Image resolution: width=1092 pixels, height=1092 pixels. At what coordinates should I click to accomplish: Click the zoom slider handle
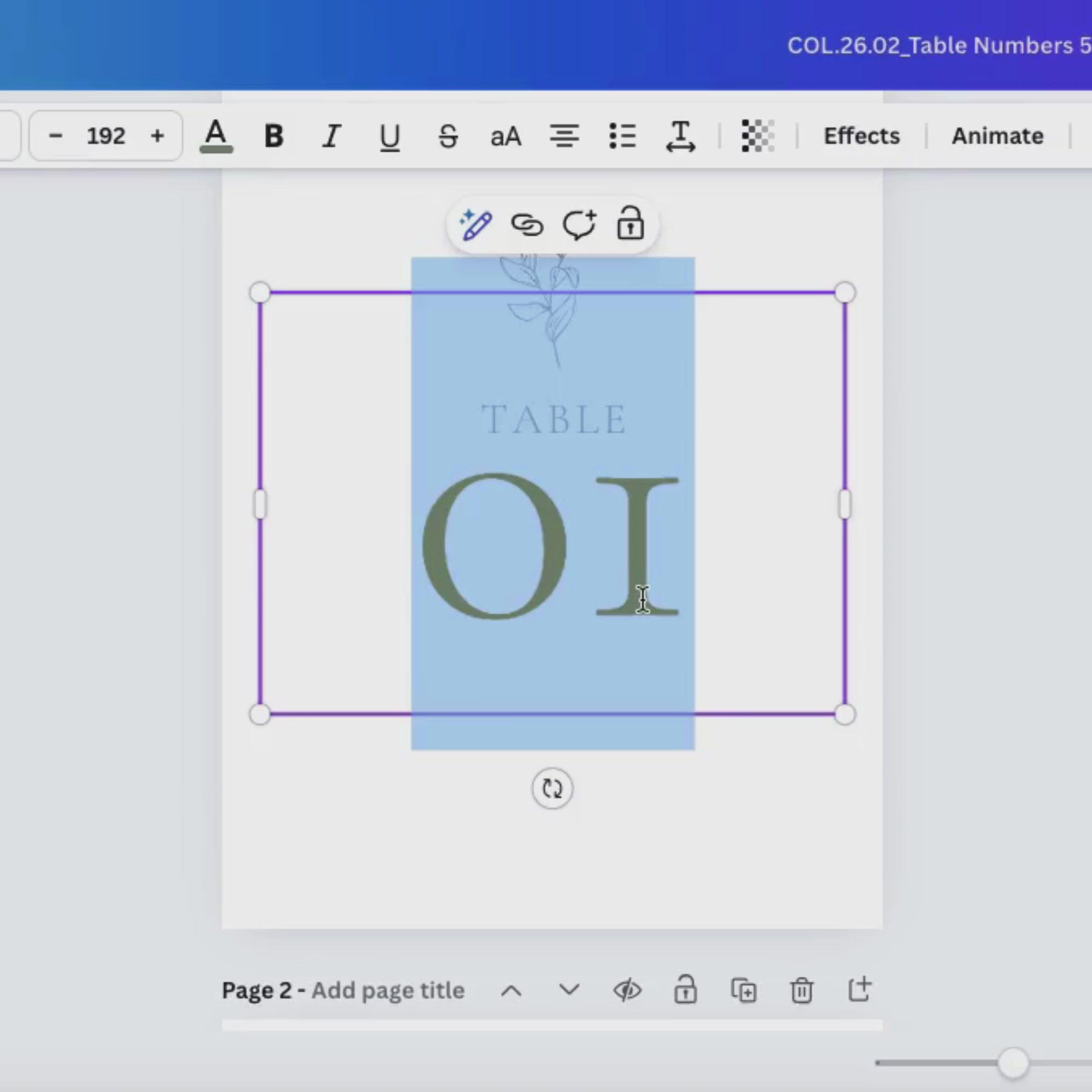click(x=1013, y=1063)
